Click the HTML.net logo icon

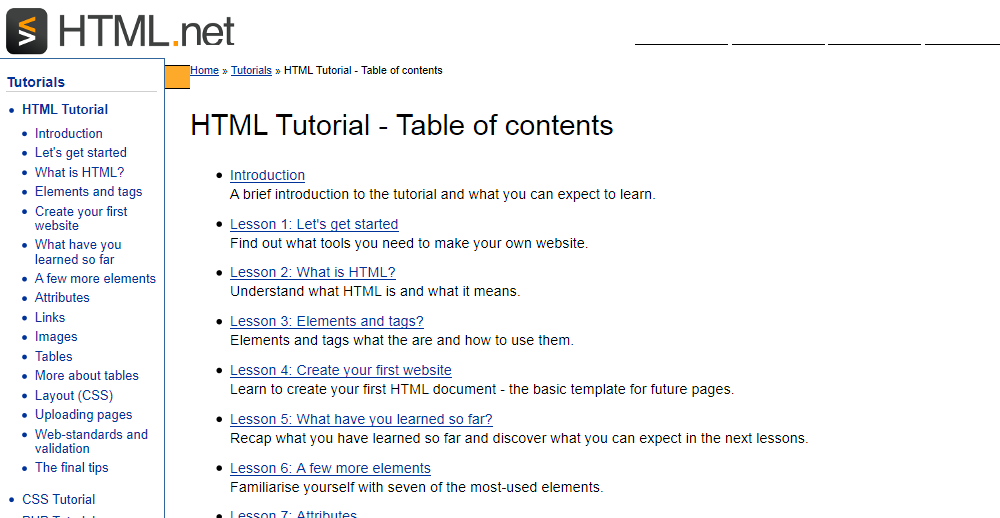tap(27, 31)
